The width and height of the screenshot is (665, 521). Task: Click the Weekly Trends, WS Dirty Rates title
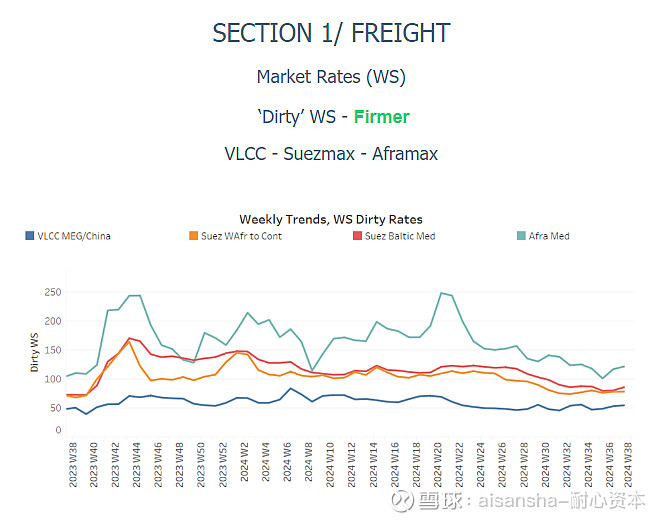(331, 219)
